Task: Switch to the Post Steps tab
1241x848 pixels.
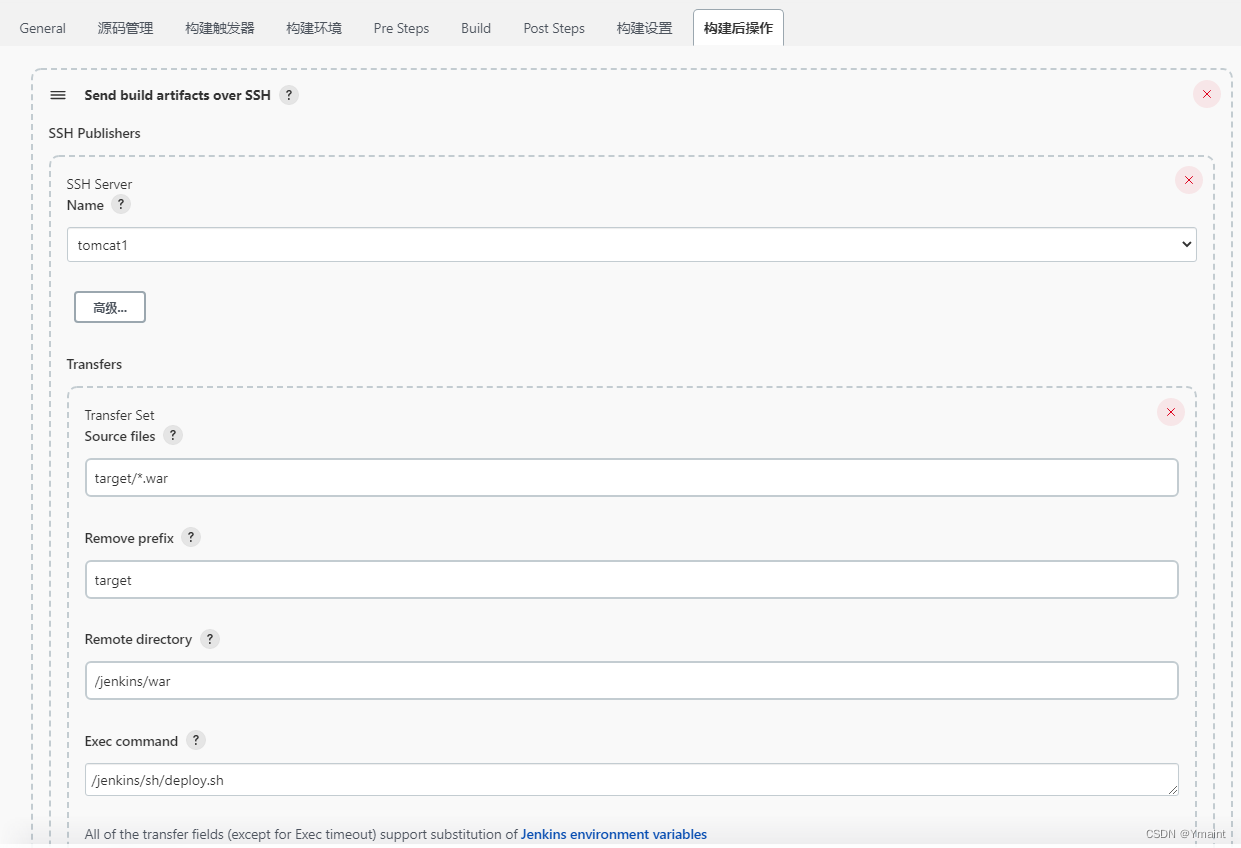Action: pyautogui.click(x=554, y=28)
